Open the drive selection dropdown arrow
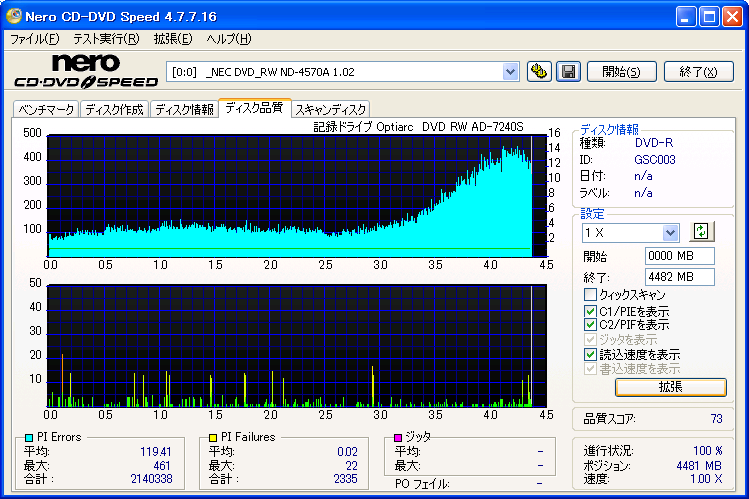The image size is (749, 499). 510,72
